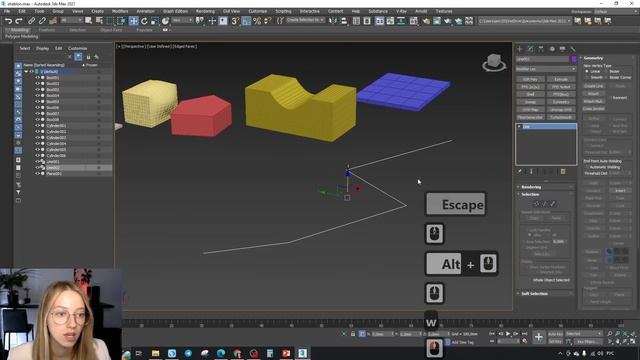Viewport: 640px width, 360px height.
Task: Open Select by Name dialog icon
Action: pos(99,20)
